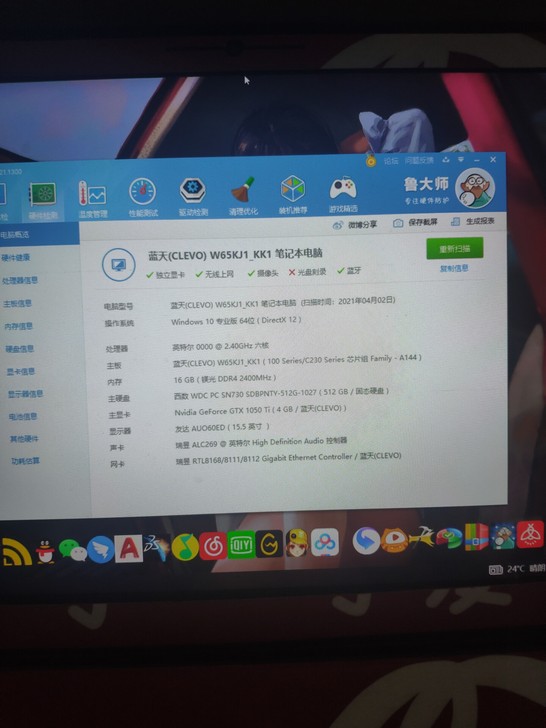
Task: Open 清理优化 broom cleanup tool
Action: [243, 196]
